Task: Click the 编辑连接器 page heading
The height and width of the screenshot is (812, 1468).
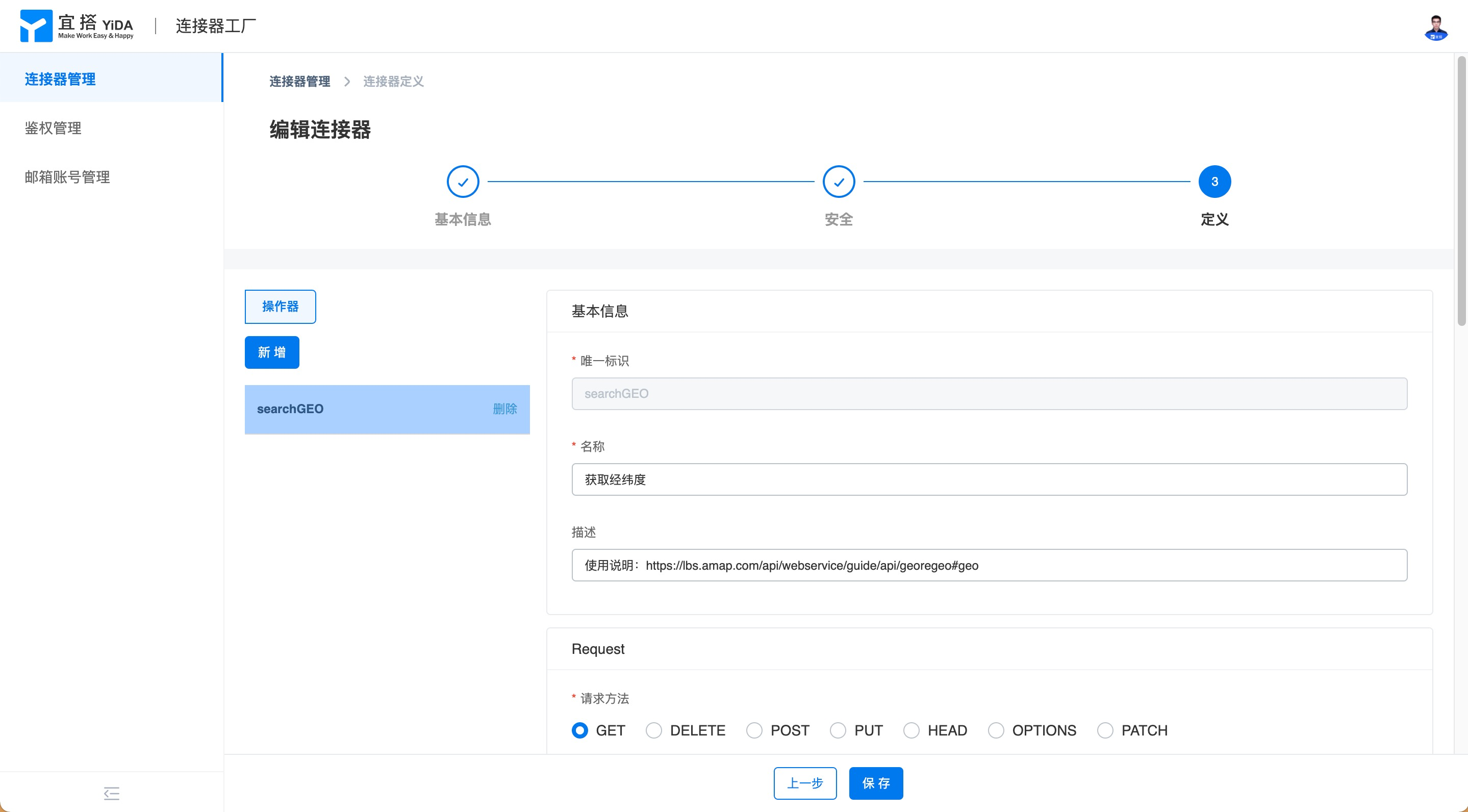Action: point(320,130)
